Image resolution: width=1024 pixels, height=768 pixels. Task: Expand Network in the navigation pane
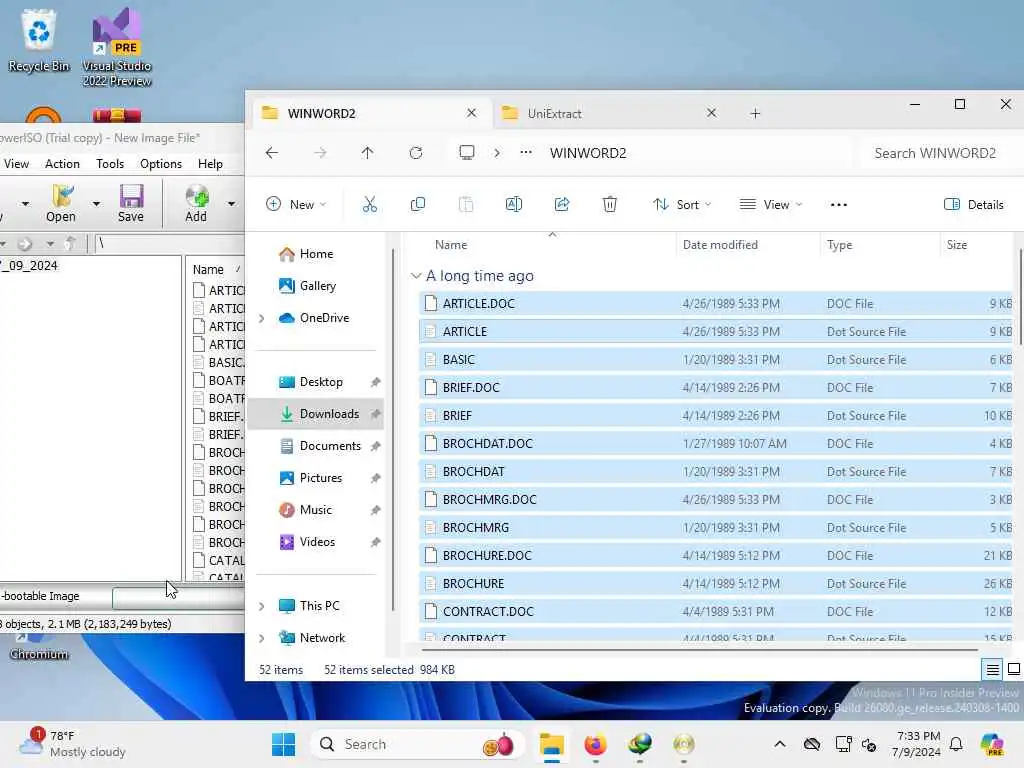(262, 638)
